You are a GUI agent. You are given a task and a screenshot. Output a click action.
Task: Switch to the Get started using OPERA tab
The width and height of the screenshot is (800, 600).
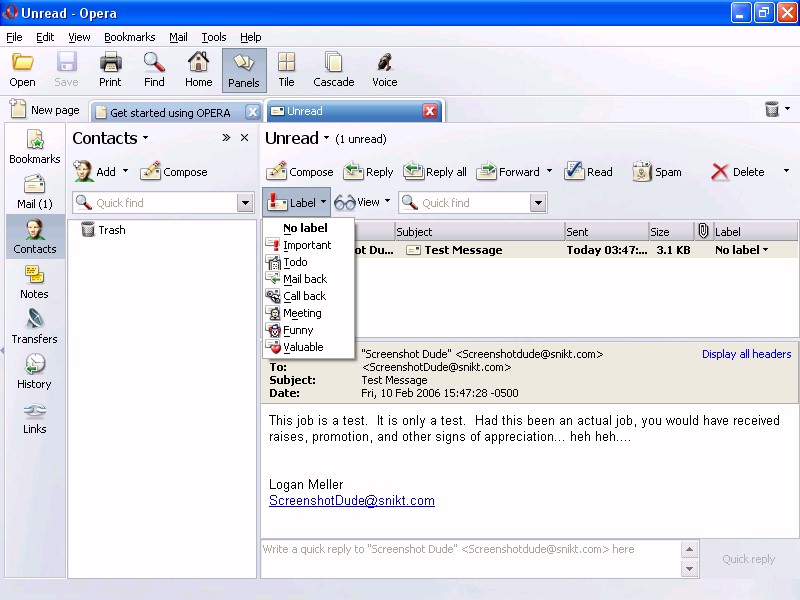tap(169, 112)
